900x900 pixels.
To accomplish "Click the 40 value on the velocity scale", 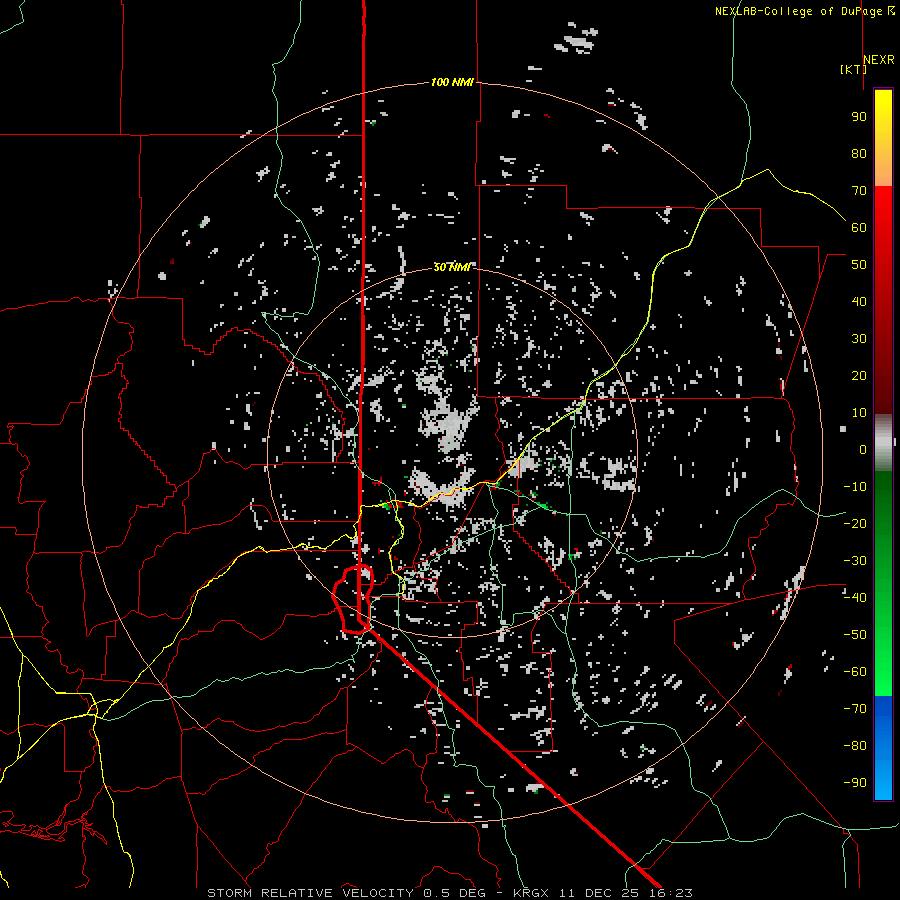I will tap(859, 301).
